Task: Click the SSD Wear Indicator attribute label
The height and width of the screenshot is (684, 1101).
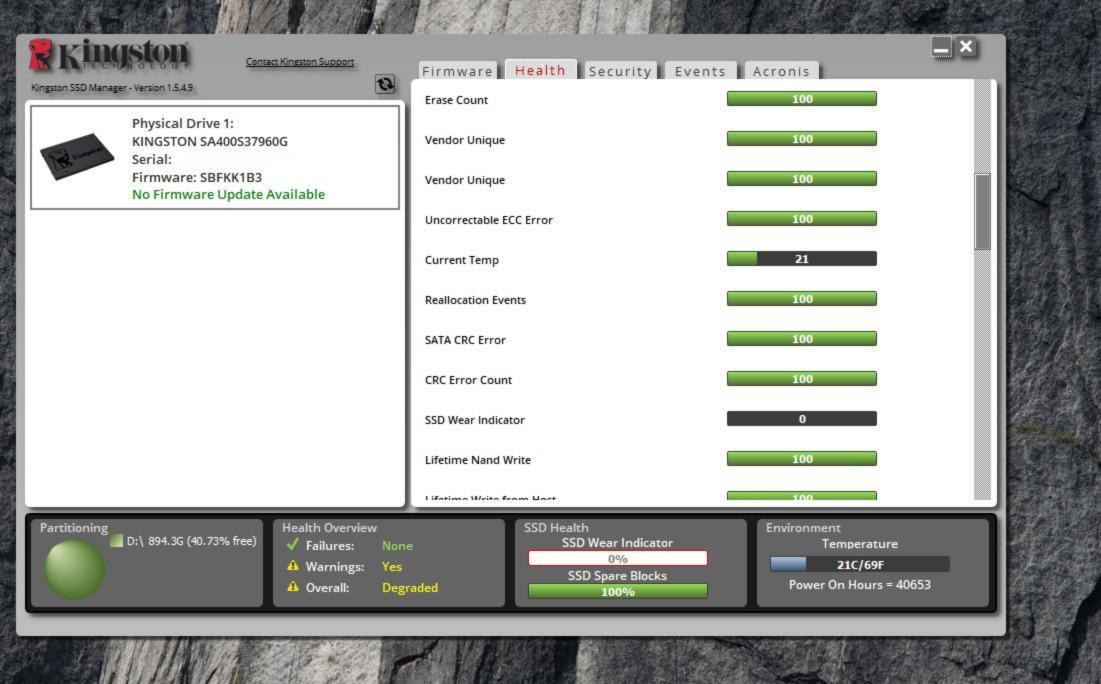Action: [475, 421]
